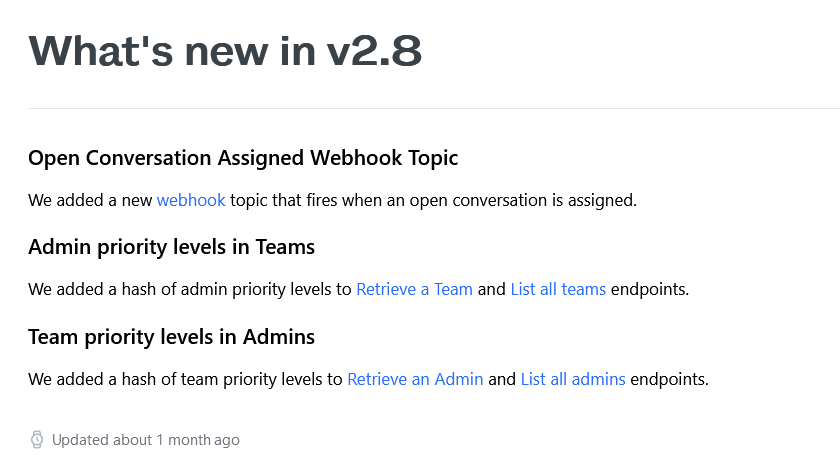Click the "What's new in v2.8" page title
Screen dimensions: 840x464
click(225, 52)
